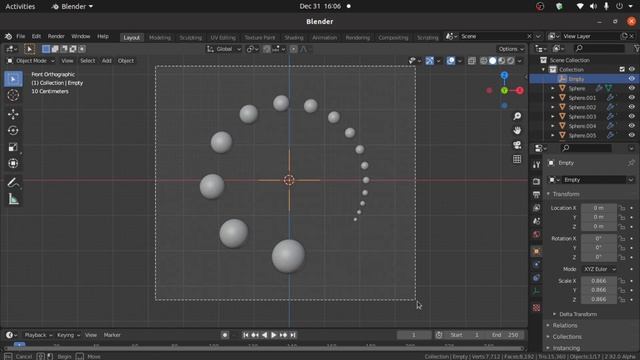Open the Global orientation dropdown
The width and height of the screenshot is (640, 360).
click(x=224, y=49)
